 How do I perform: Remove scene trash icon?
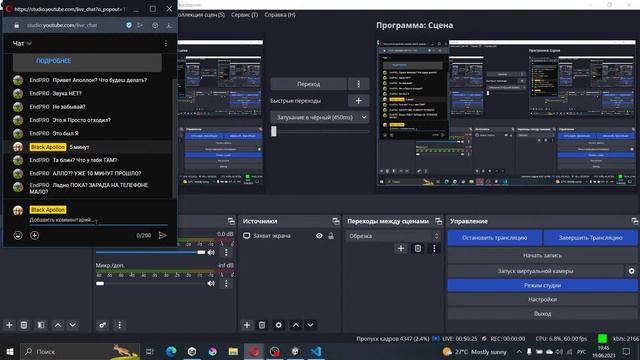pyautogui.click(x=24, y=325)
